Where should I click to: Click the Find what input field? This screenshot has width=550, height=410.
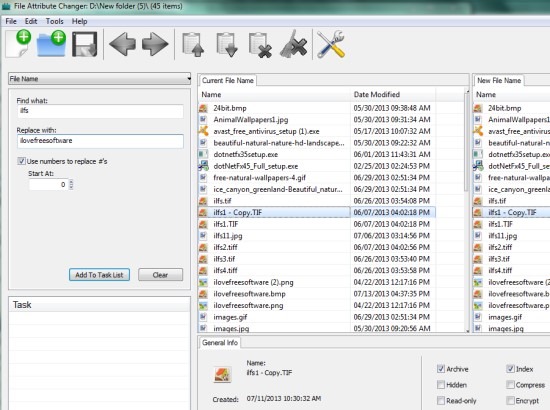pyautogui.click(x=100, y=111)
